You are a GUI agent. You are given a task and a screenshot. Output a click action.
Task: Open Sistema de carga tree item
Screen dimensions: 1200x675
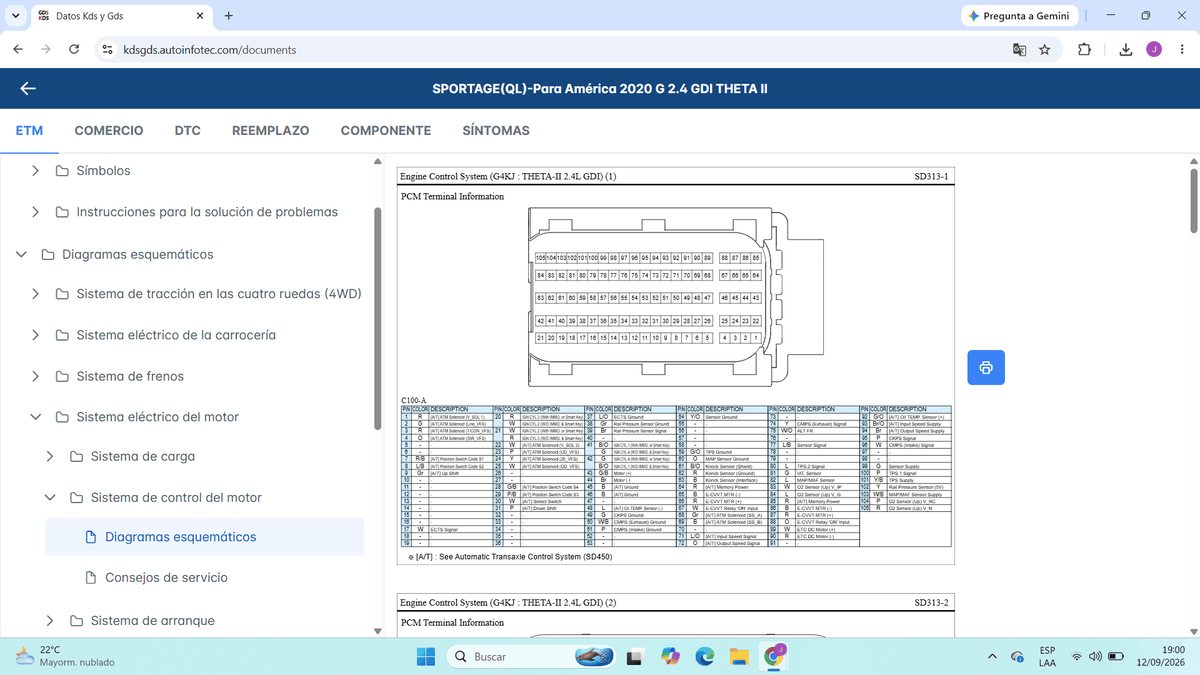(142, 457)
